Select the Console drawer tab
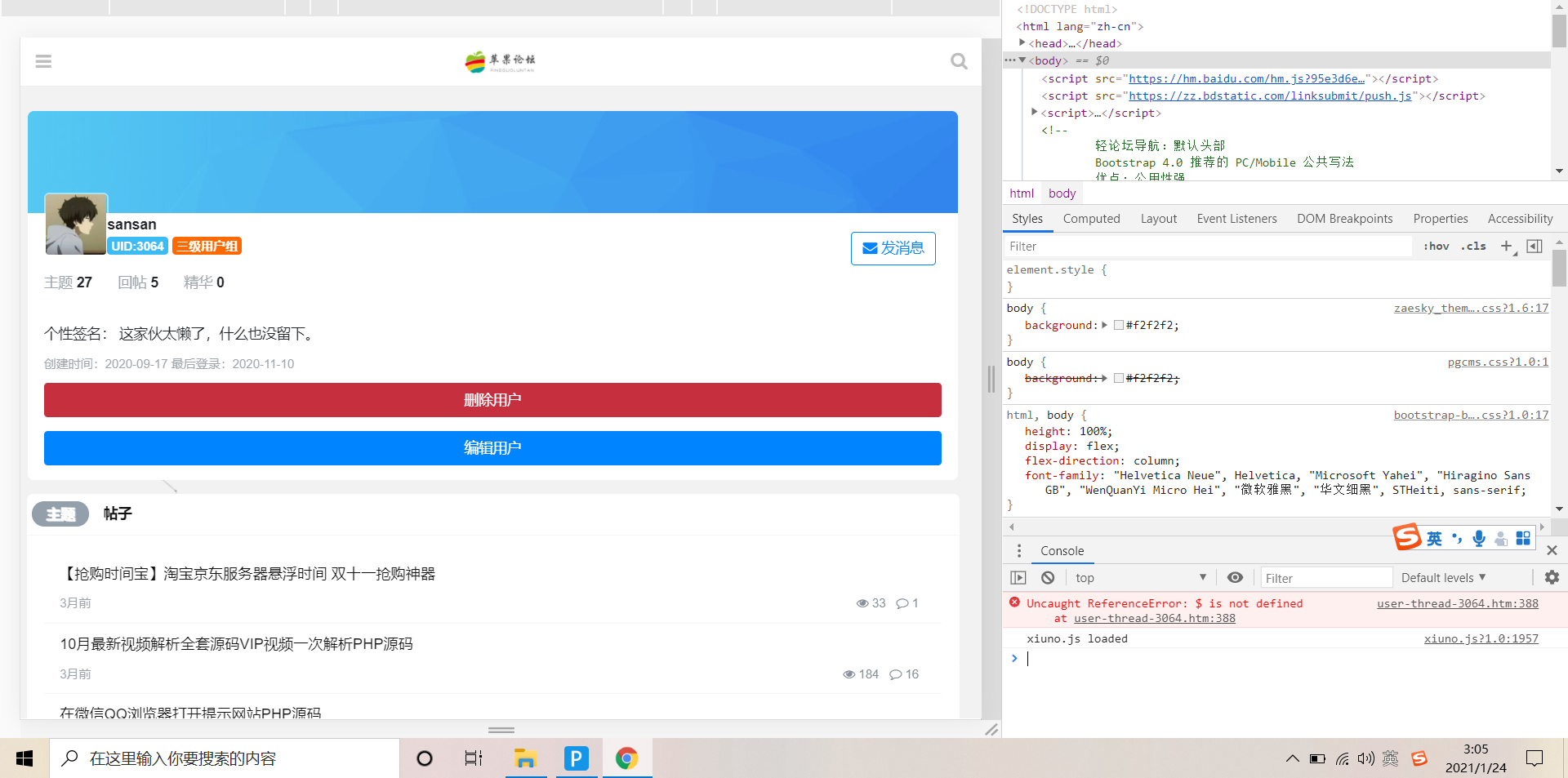 click(1062, 551)
